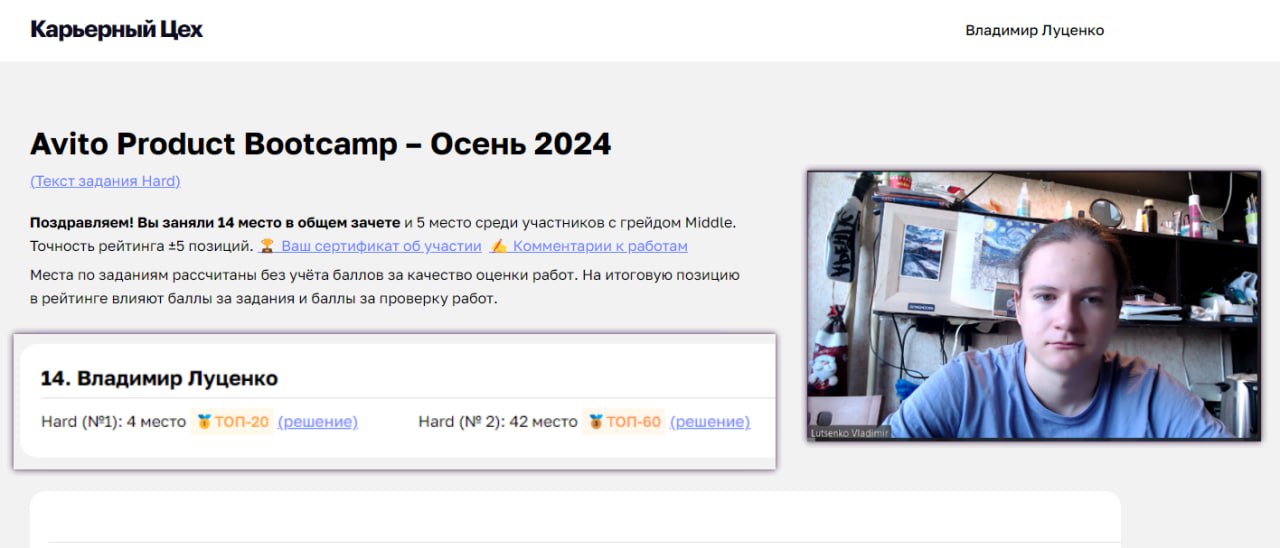Select the ТОП-20 badge
Screen dimensions: 1280x548
click(x=233, y=422)
